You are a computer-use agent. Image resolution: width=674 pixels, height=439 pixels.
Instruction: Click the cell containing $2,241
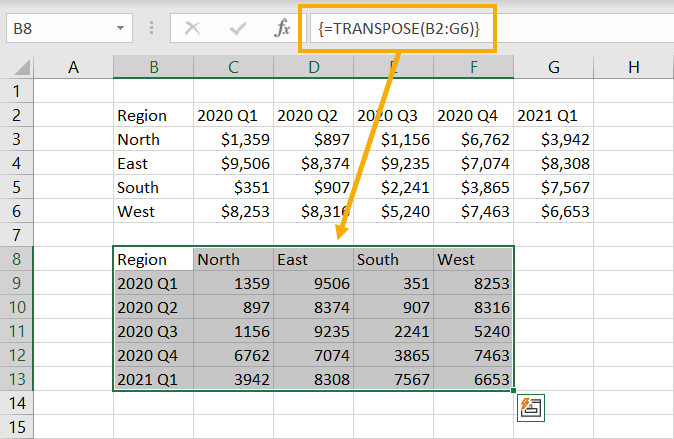point(393,187)
